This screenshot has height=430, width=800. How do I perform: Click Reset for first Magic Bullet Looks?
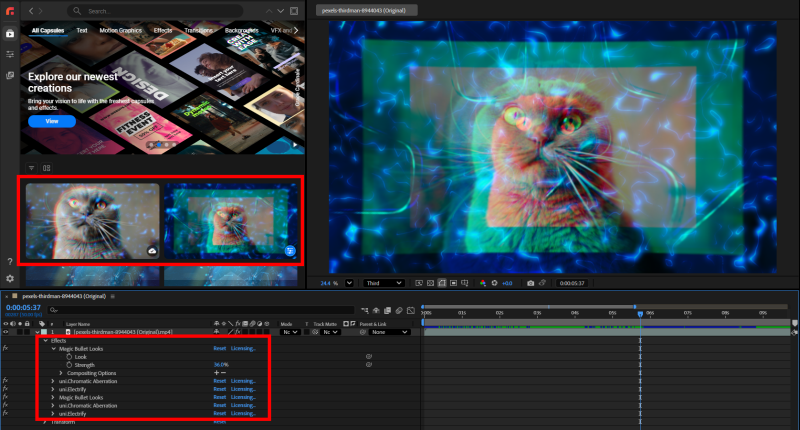tap(219, 349)
